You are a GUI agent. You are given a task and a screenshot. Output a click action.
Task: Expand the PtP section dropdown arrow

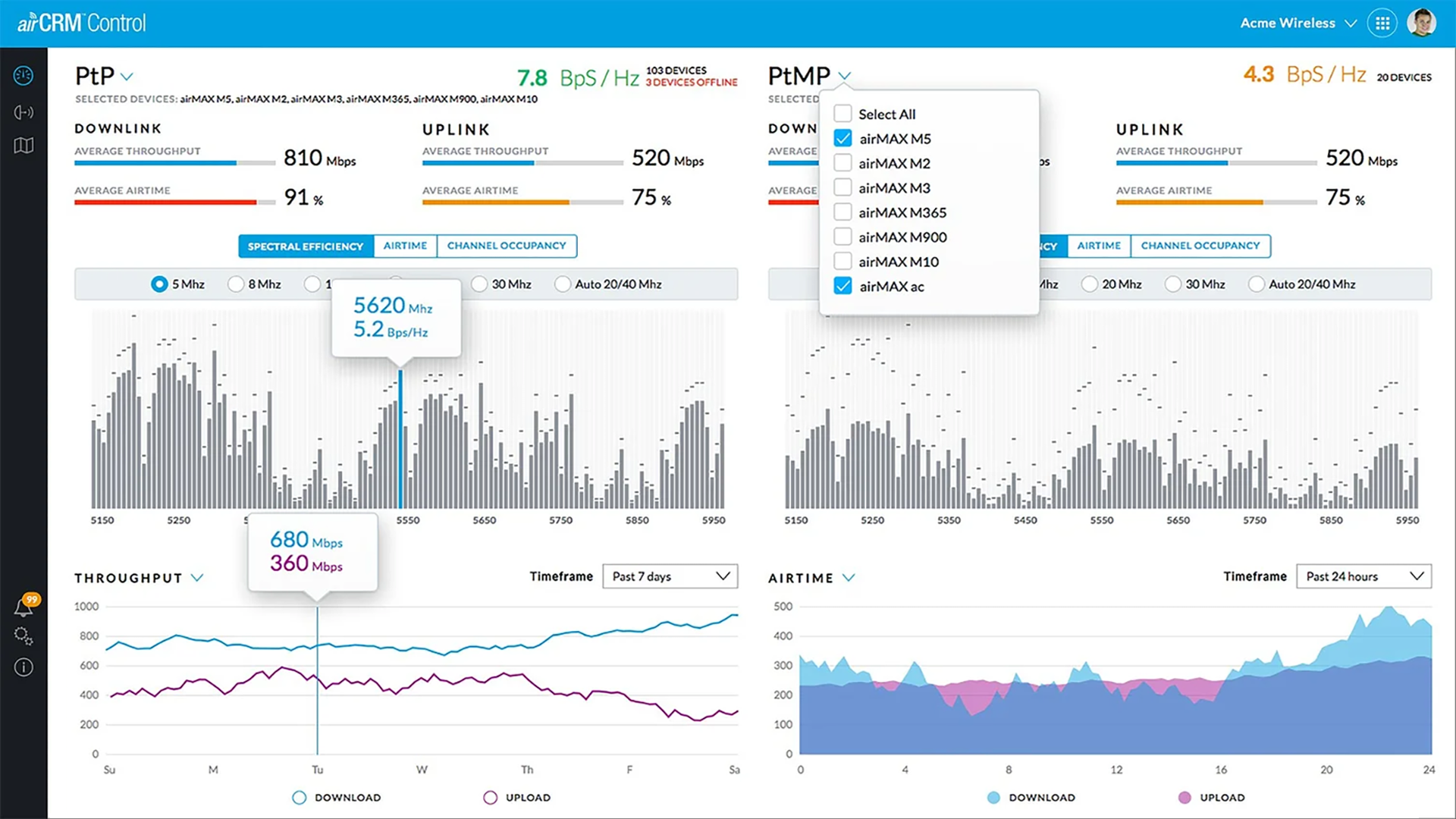[127, 76]
